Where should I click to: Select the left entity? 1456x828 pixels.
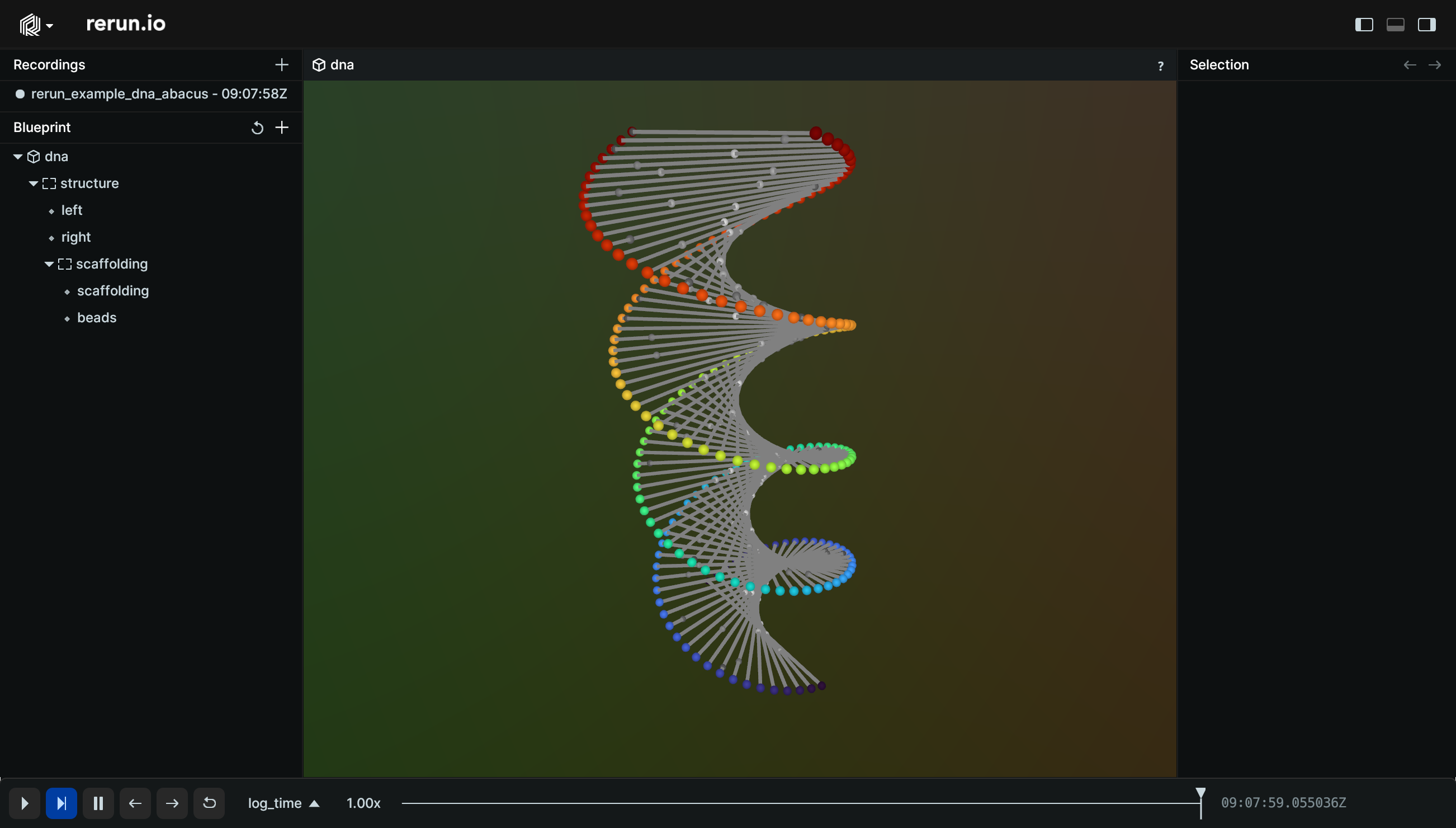(x=72, y=210)
